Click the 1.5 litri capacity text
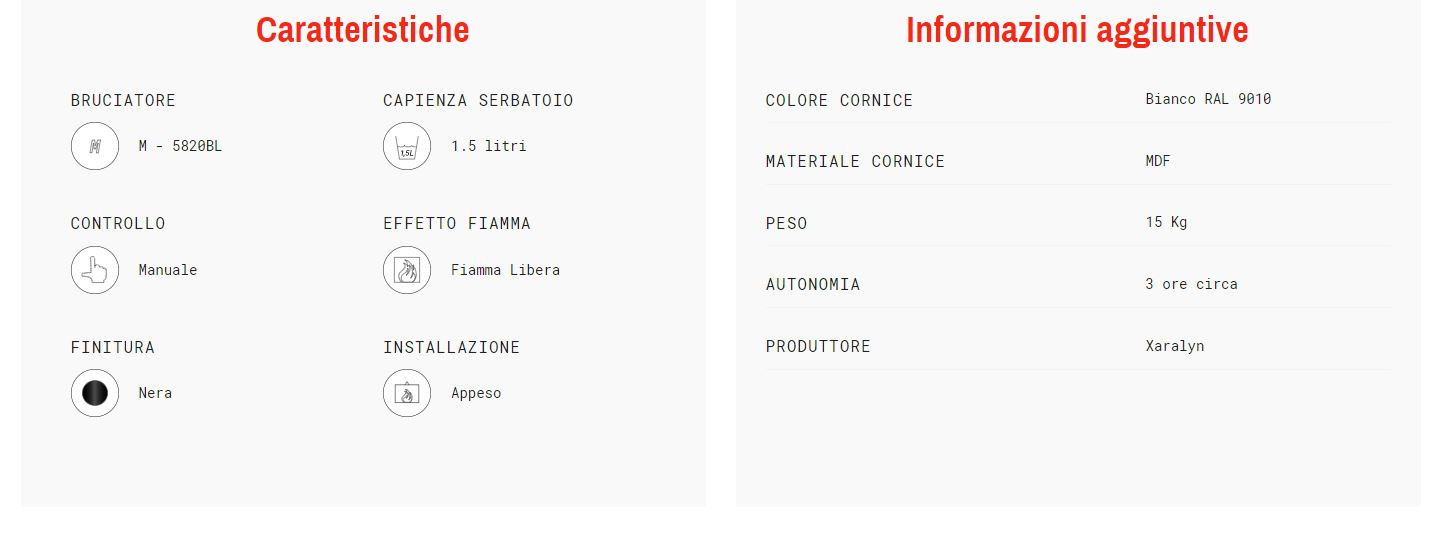 (x=488, y=146)
